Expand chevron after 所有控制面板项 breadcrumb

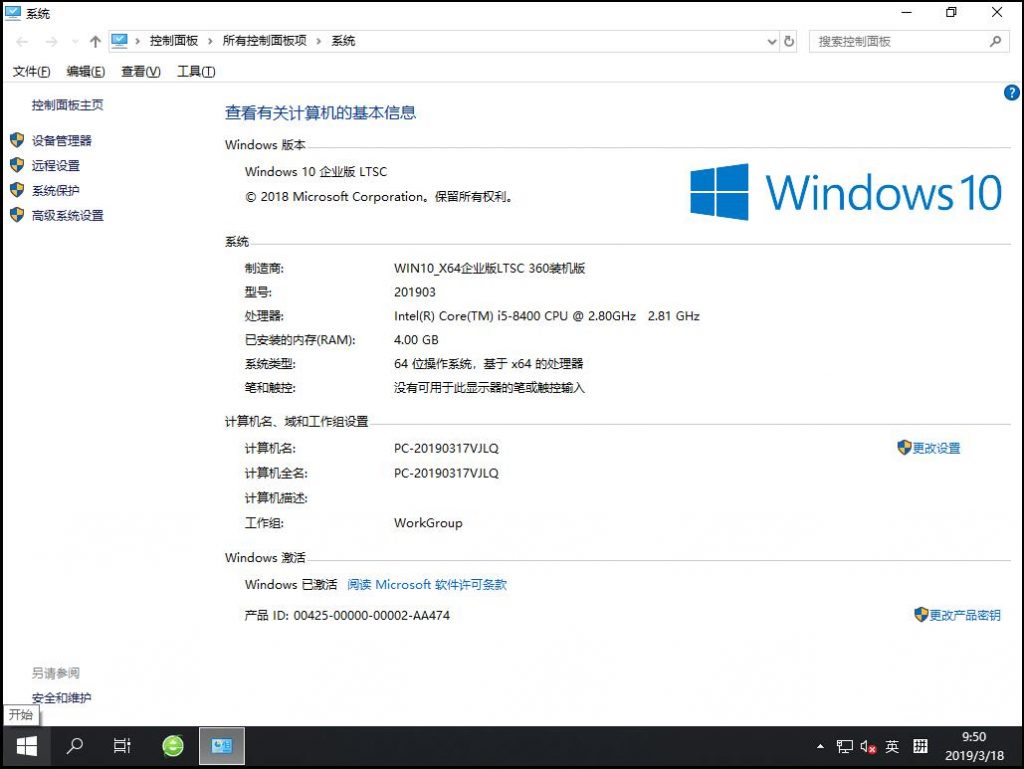(x=319, y=41)
